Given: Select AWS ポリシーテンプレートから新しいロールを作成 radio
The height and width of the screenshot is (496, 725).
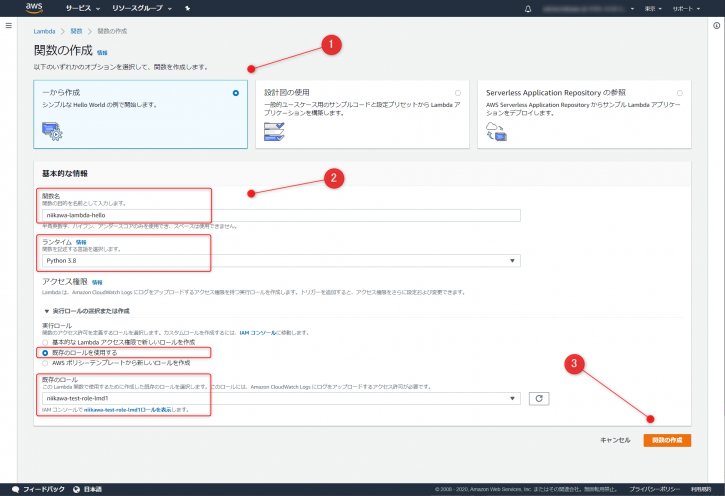Looking at the screenshot, I should tap(45, 363).
